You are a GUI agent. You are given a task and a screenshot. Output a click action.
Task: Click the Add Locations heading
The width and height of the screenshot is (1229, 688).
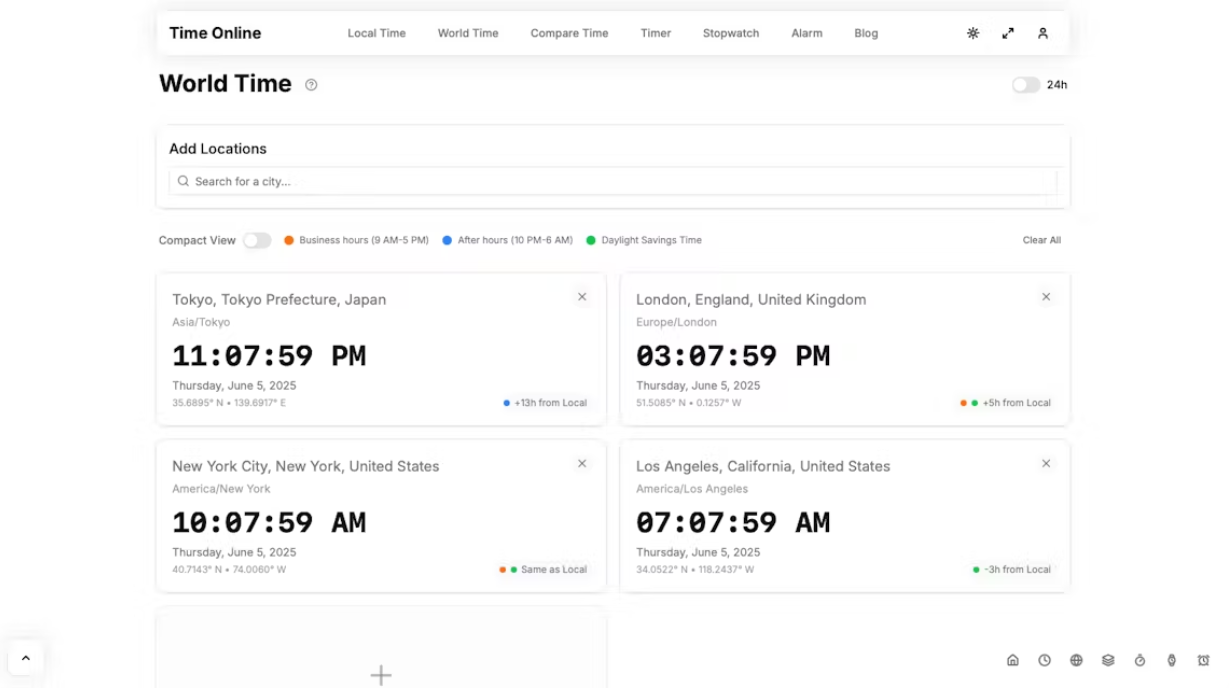pos(218,149)
